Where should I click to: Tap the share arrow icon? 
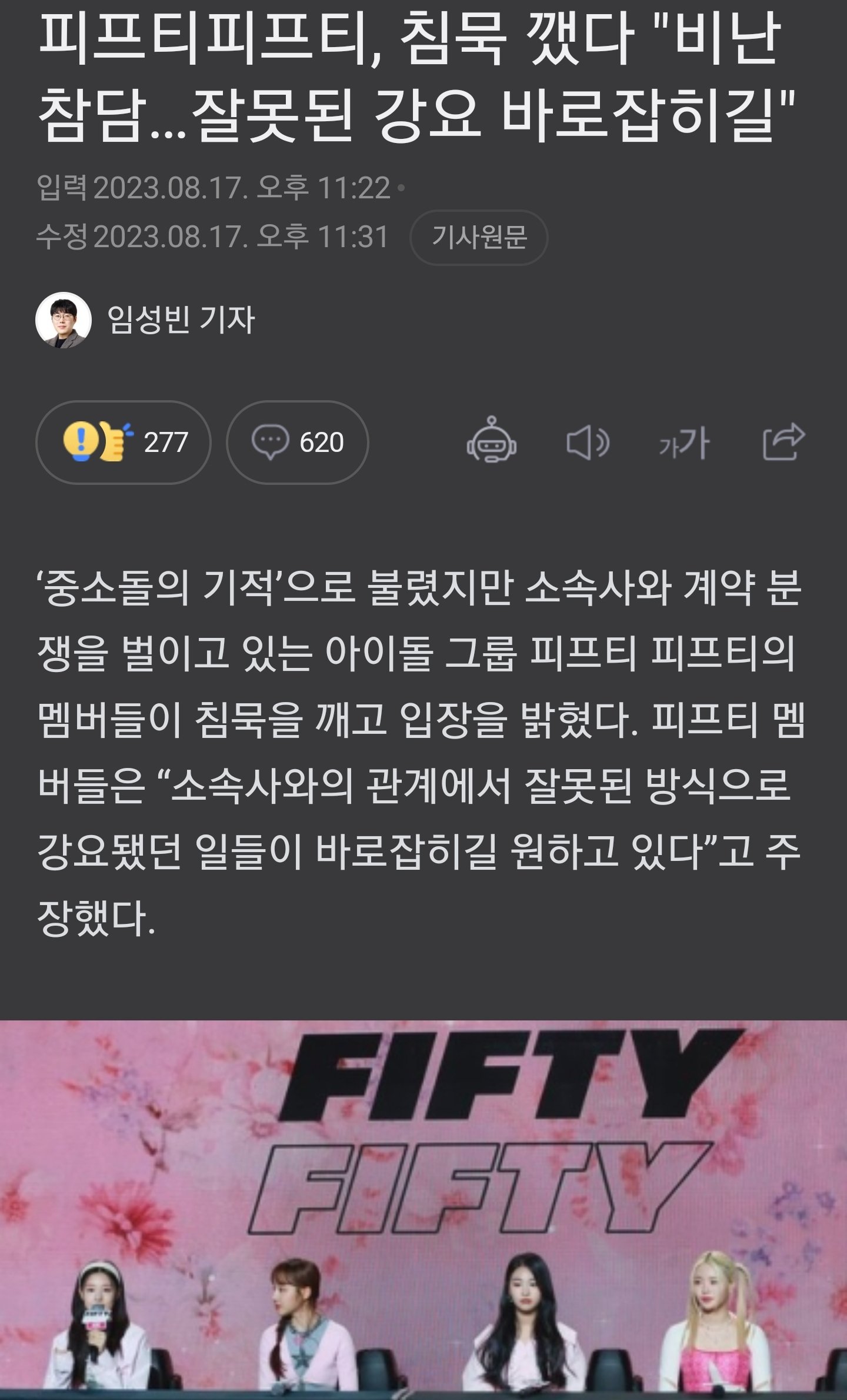(783, 441)
